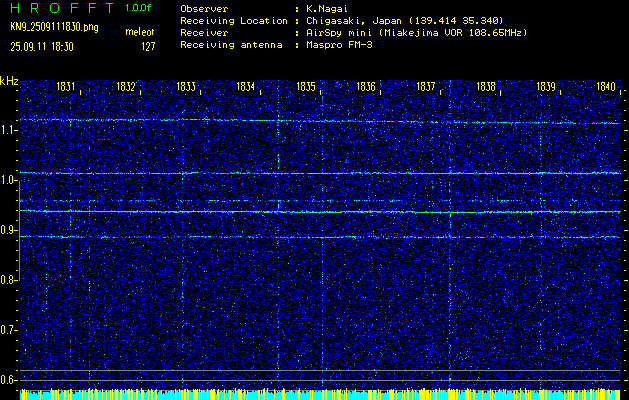Click the 1.1 frequency axis label
629x400 pixels.
pos(8,130)
